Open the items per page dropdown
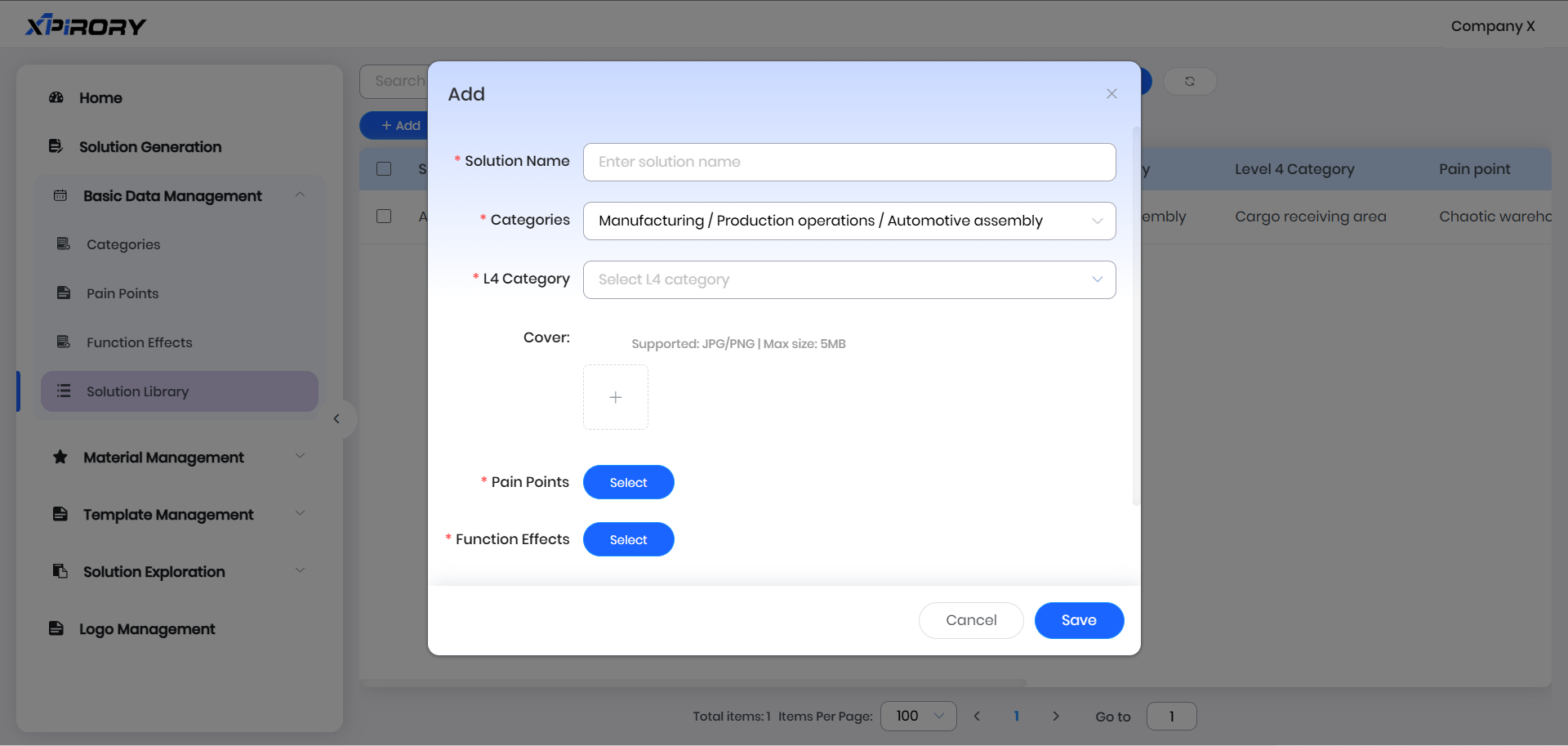 coord(919,717)
